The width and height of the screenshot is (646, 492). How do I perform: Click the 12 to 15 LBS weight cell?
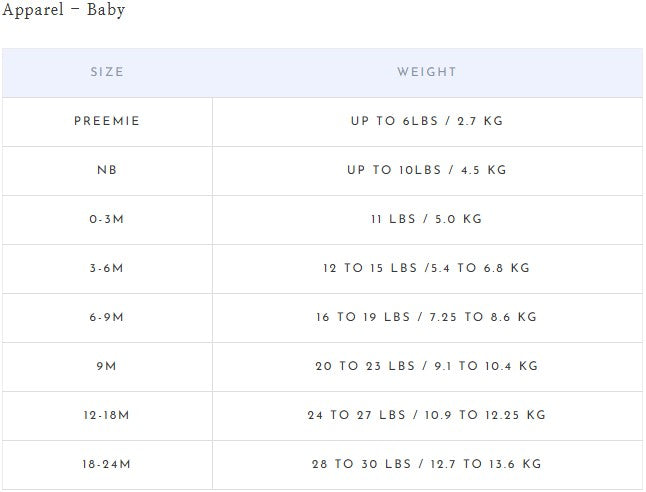pyautogui.click(x=426, y=268)
